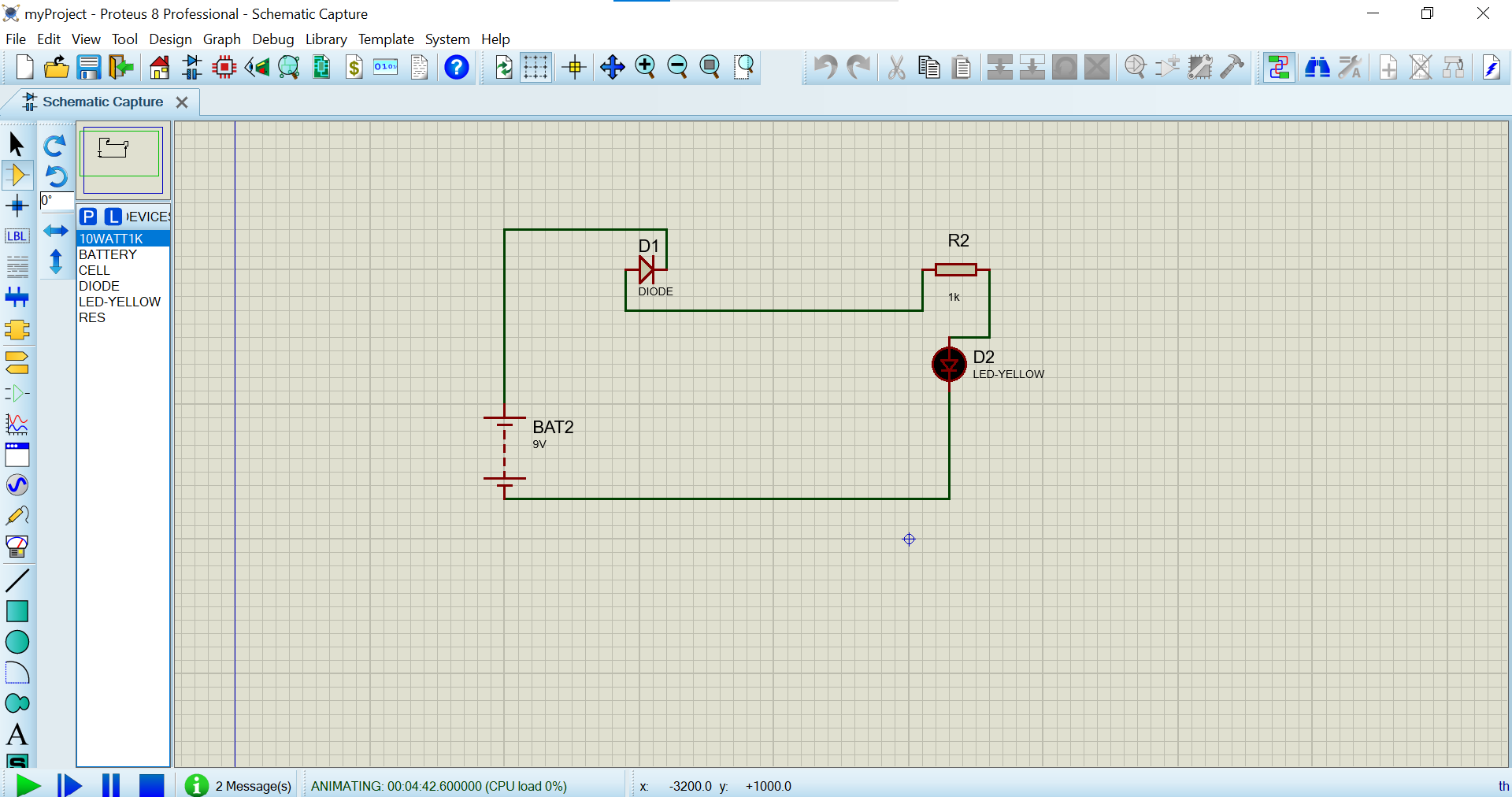Click the Rotate Clockwise icon
The image size is (1512, 797).
[x=55, y=146]
